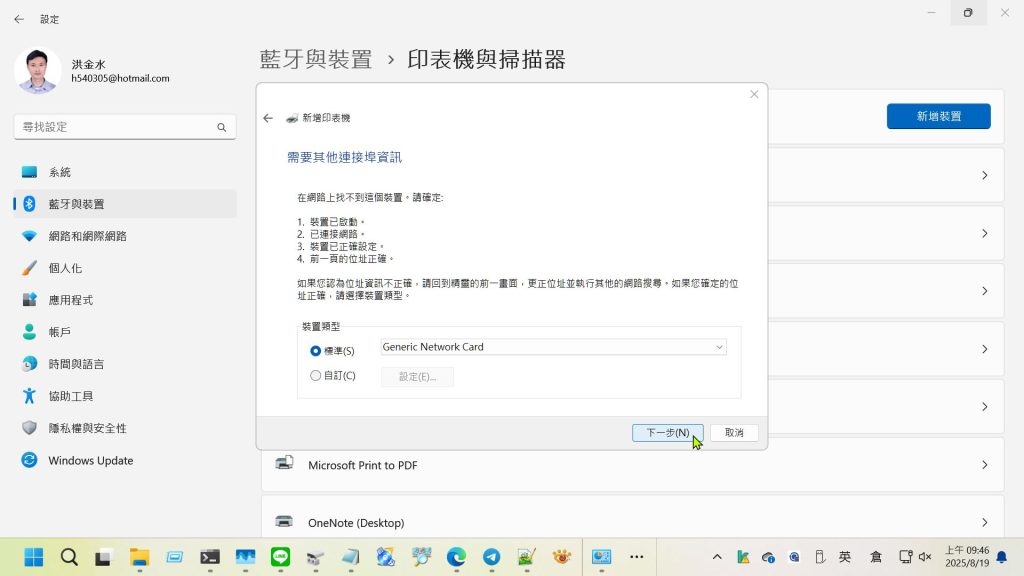Click in the 尋找設定 search field
The image size is (1024, 576).
tap(115, 127)
